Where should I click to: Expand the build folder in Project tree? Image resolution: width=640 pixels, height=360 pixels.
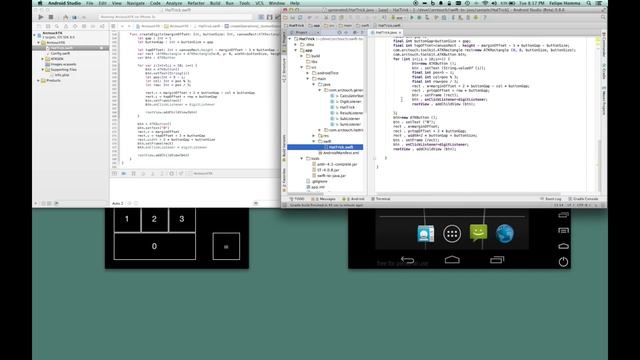302,56
